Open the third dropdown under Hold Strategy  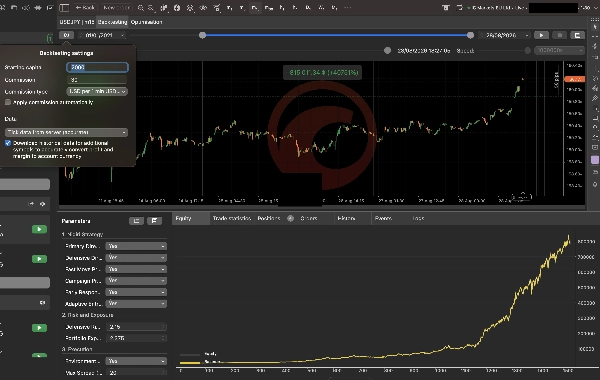pos(136,269)
